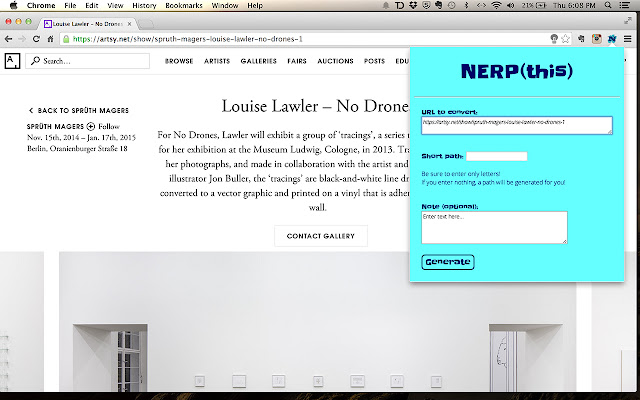Open the Help menu
The image size is (640, 400).
pyautogui.click(x=255, y=5)
